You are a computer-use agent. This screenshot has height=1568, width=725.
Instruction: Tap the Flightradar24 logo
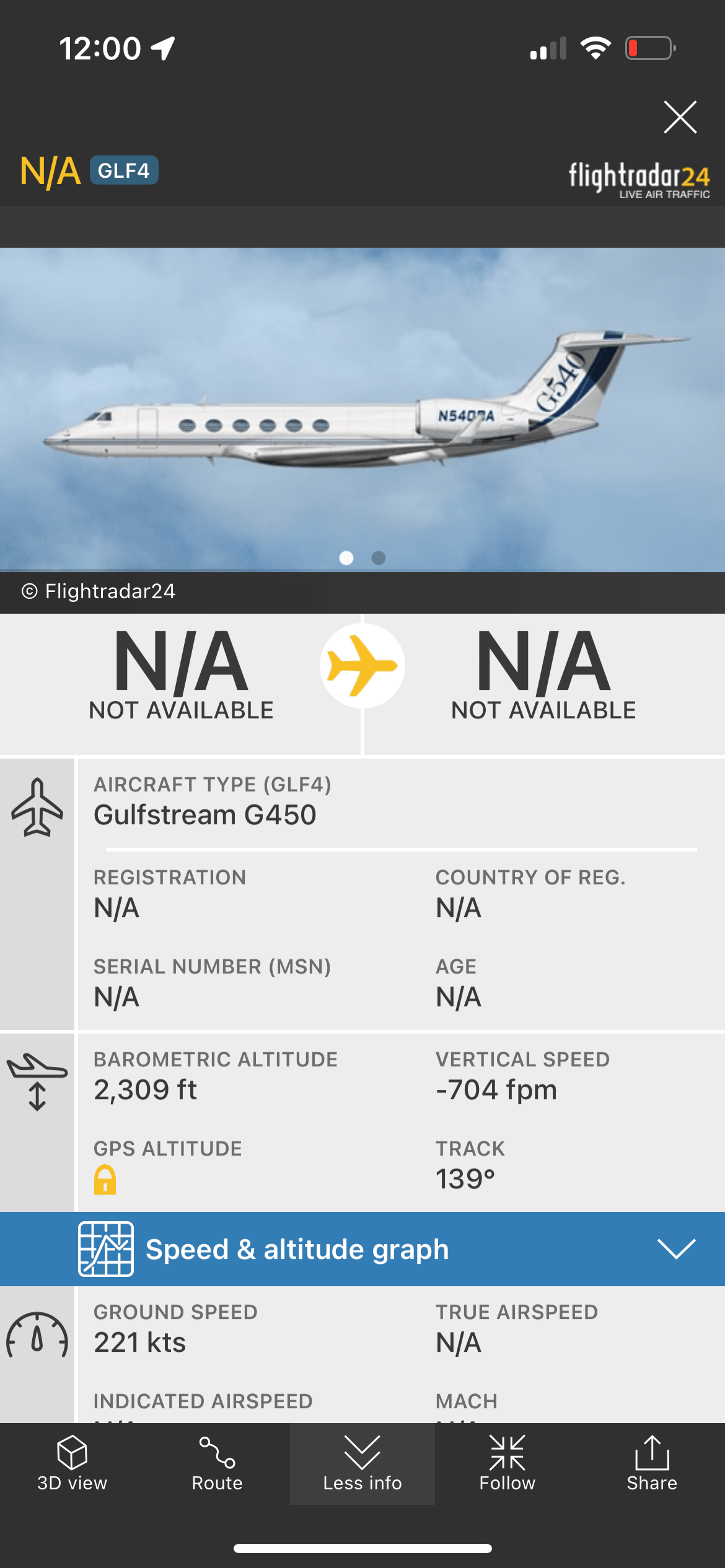click(x=639, y=180)
